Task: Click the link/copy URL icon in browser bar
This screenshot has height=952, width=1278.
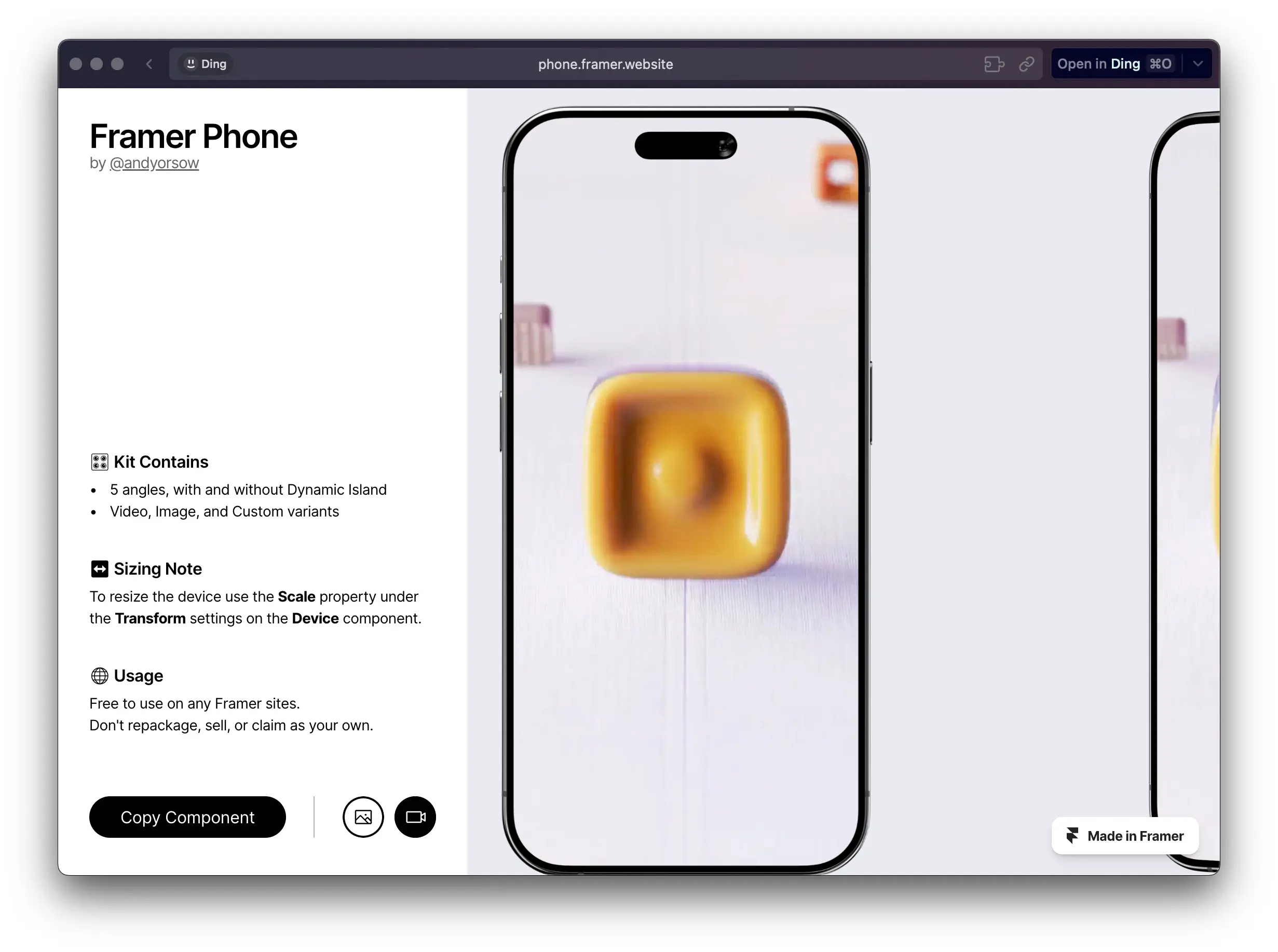Action: coord(1026,64)
